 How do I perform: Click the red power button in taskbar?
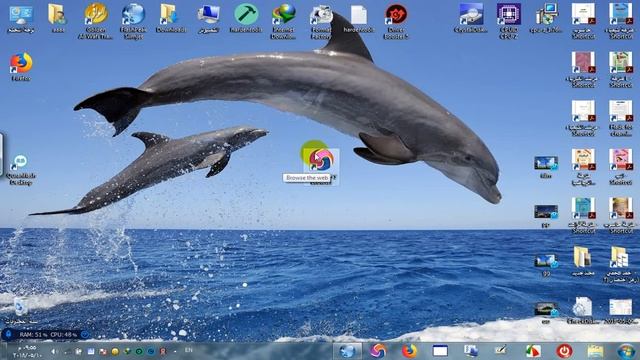click(564, 351)
